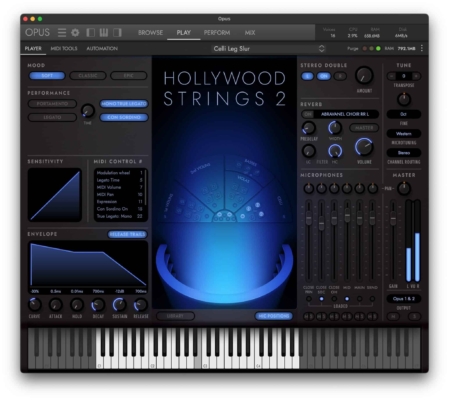Click the Stereo Double Amount knob
The image size is (449, 400).
(364, 75)
